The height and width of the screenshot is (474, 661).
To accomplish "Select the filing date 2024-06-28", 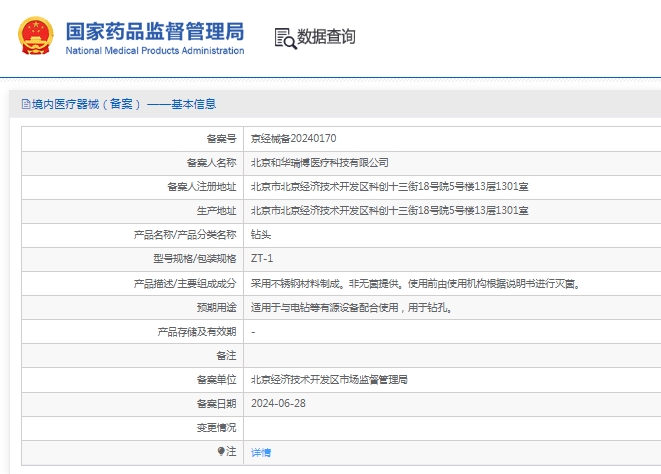I will click(x=278, y=403).
